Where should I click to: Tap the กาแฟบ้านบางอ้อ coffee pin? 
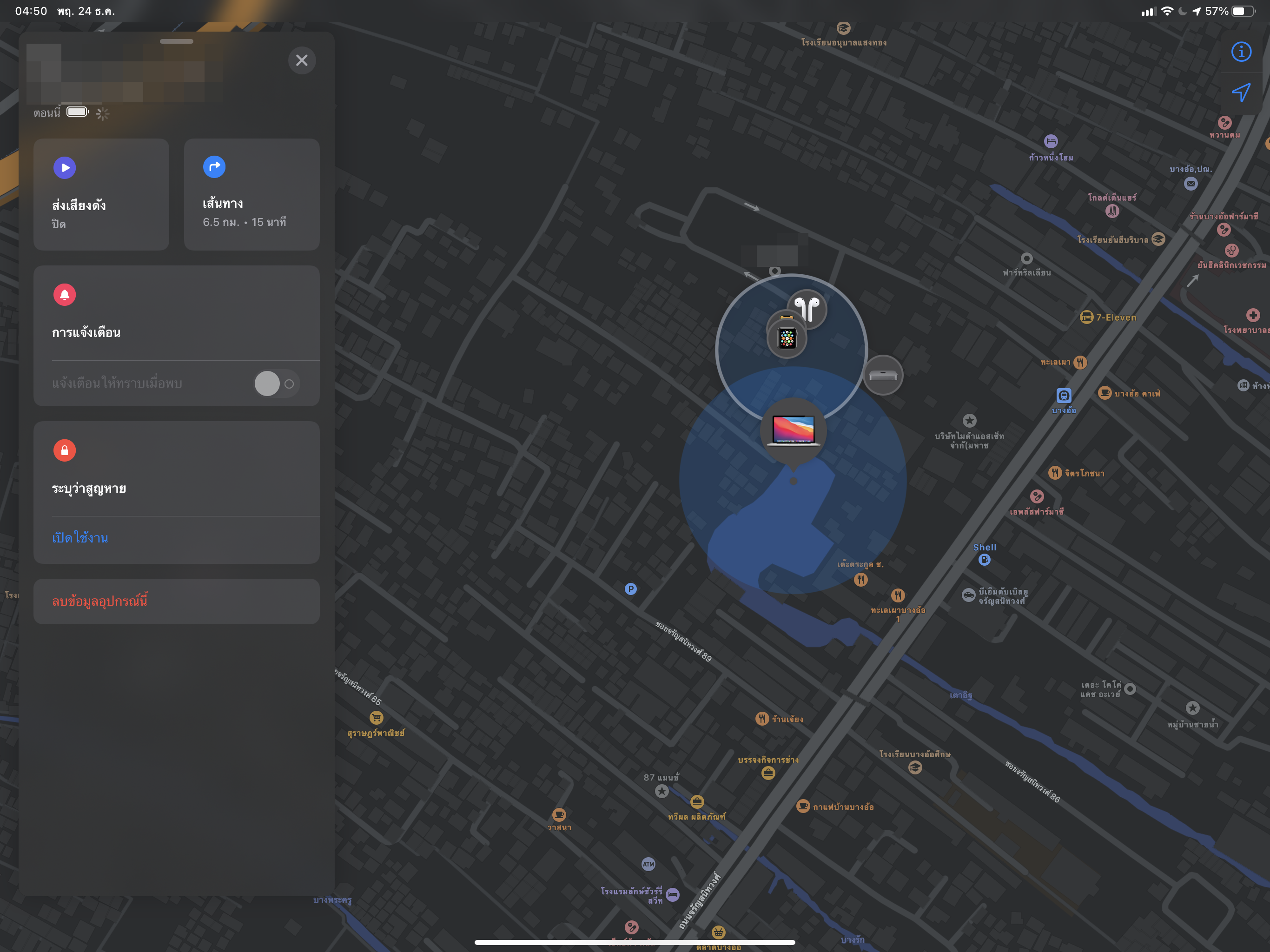pos(803,806)
